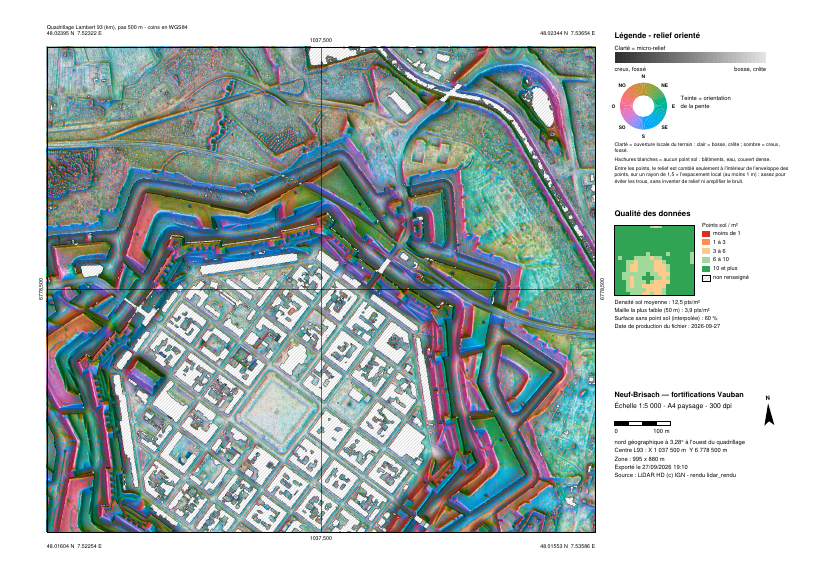
Task: Click the "creux, fossé" gradient label
Action: tap(630, 69)
